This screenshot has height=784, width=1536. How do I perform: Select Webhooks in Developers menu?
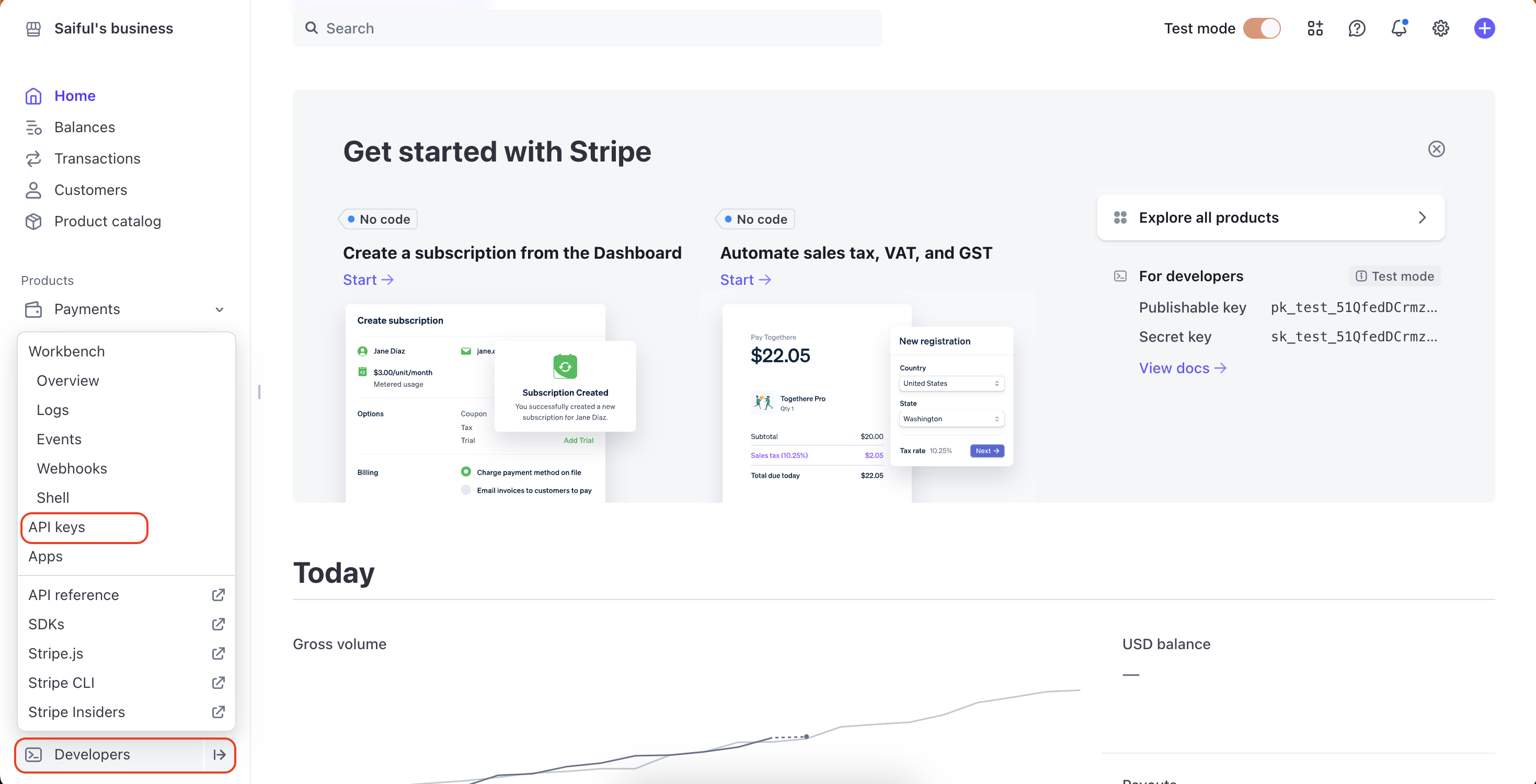click(72, 468)
